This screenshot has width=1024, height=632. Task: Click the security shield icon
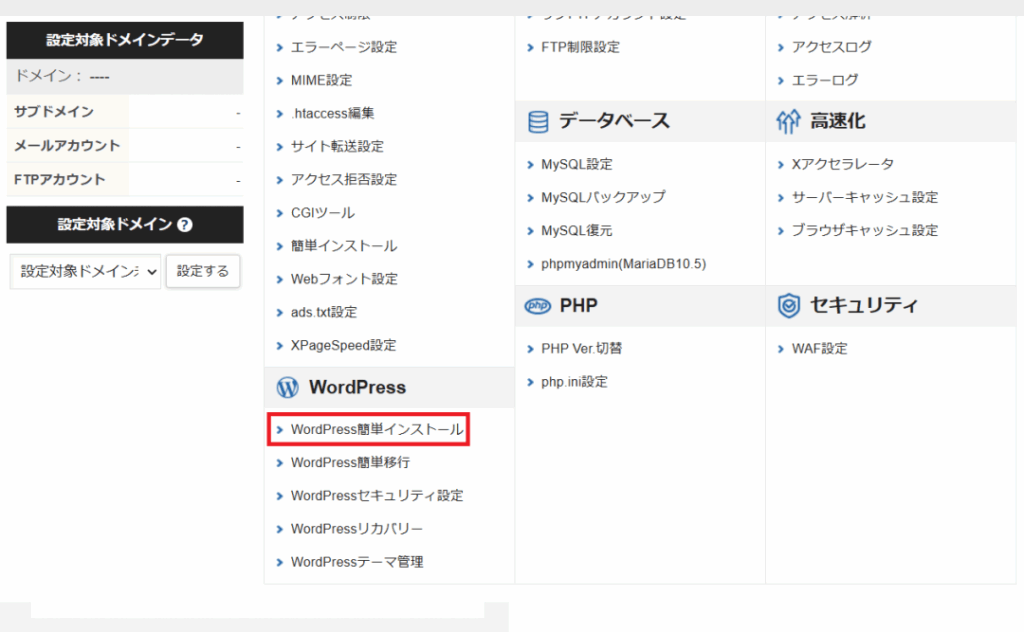pos(789,306)
